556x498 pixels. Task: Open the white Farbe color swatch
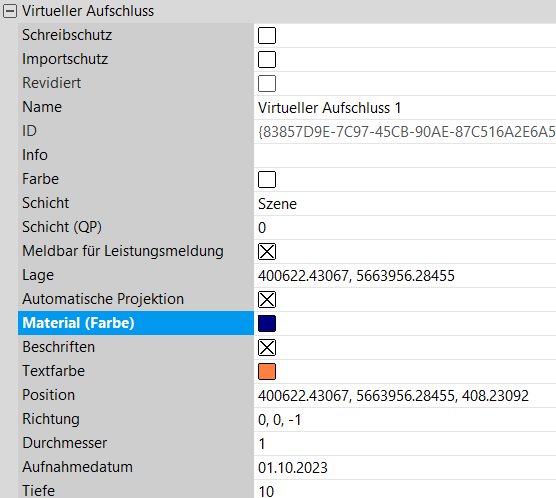[x=267, y=179]
